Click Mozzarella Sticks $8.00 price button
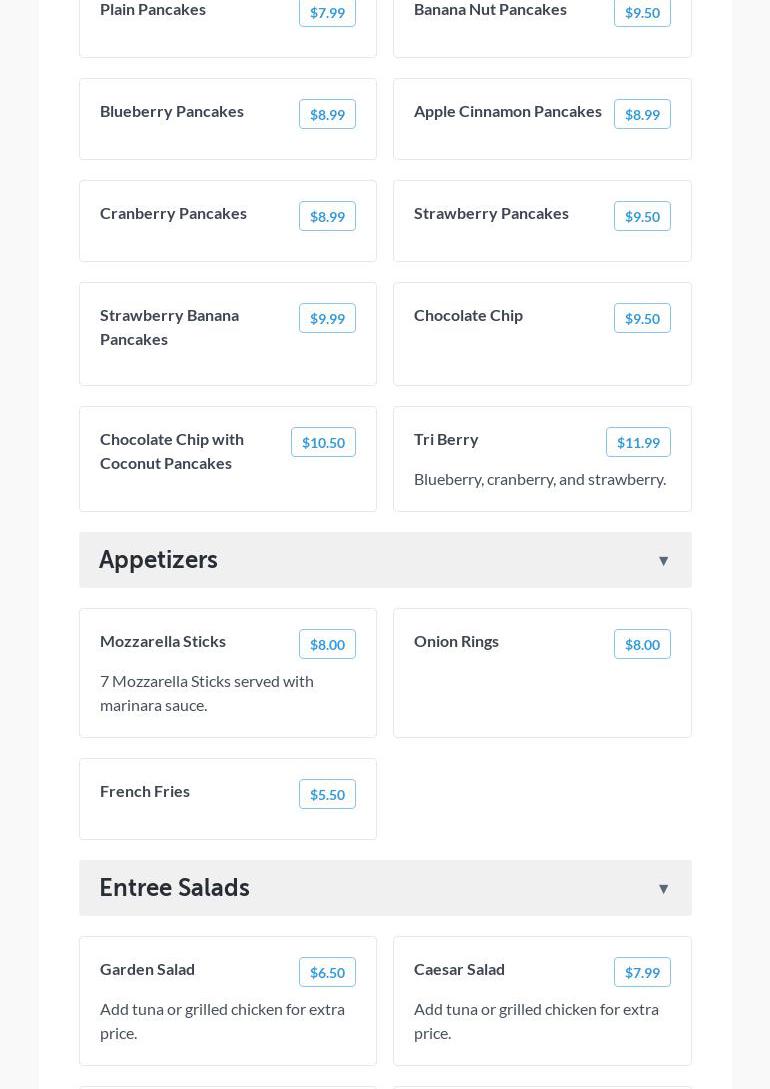Screen dimensions: 770x1089 click(x=327, y=645)
